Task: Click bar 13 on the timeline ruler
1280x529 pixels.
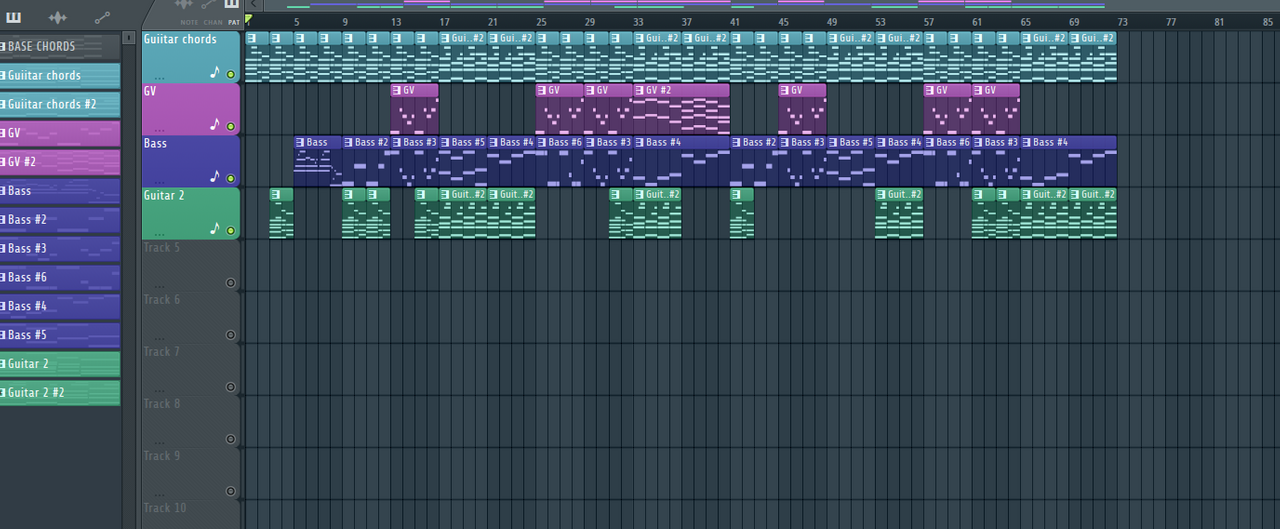Action: [x=397, y=21]
